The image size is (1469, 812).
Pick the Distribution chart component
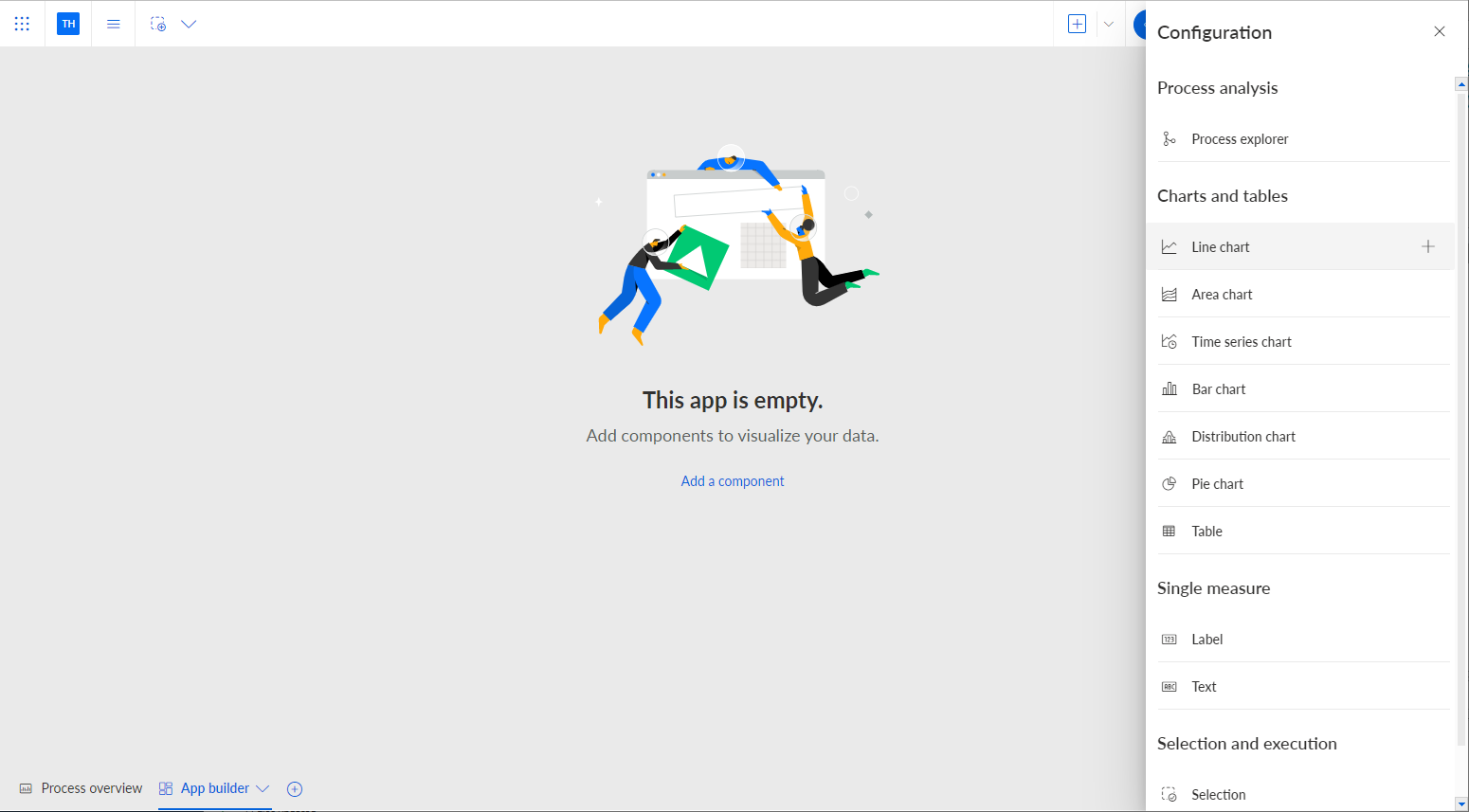[x=1303, y=437]
